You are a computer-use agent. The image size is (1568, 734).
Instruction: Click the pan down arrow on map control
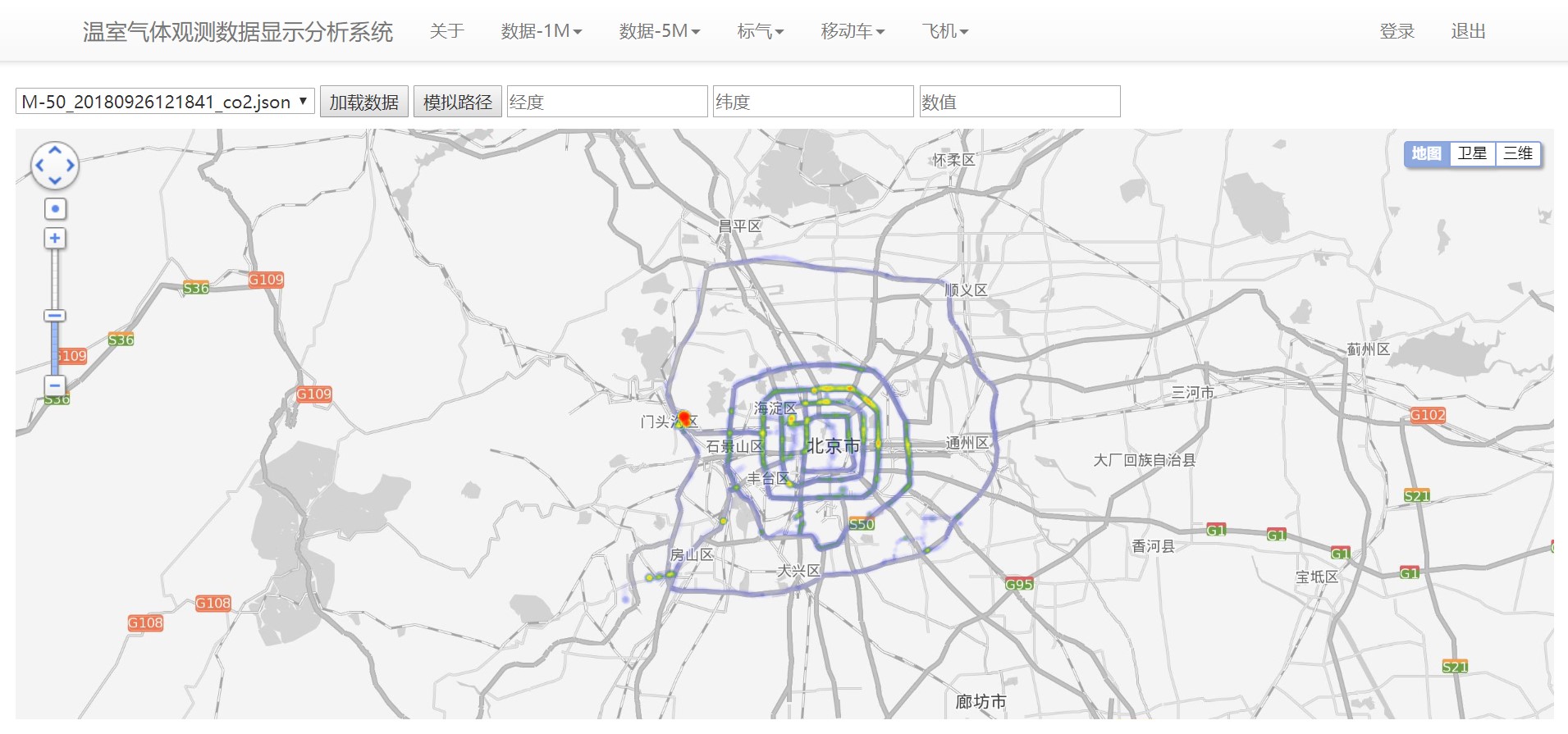coord(55,180)
